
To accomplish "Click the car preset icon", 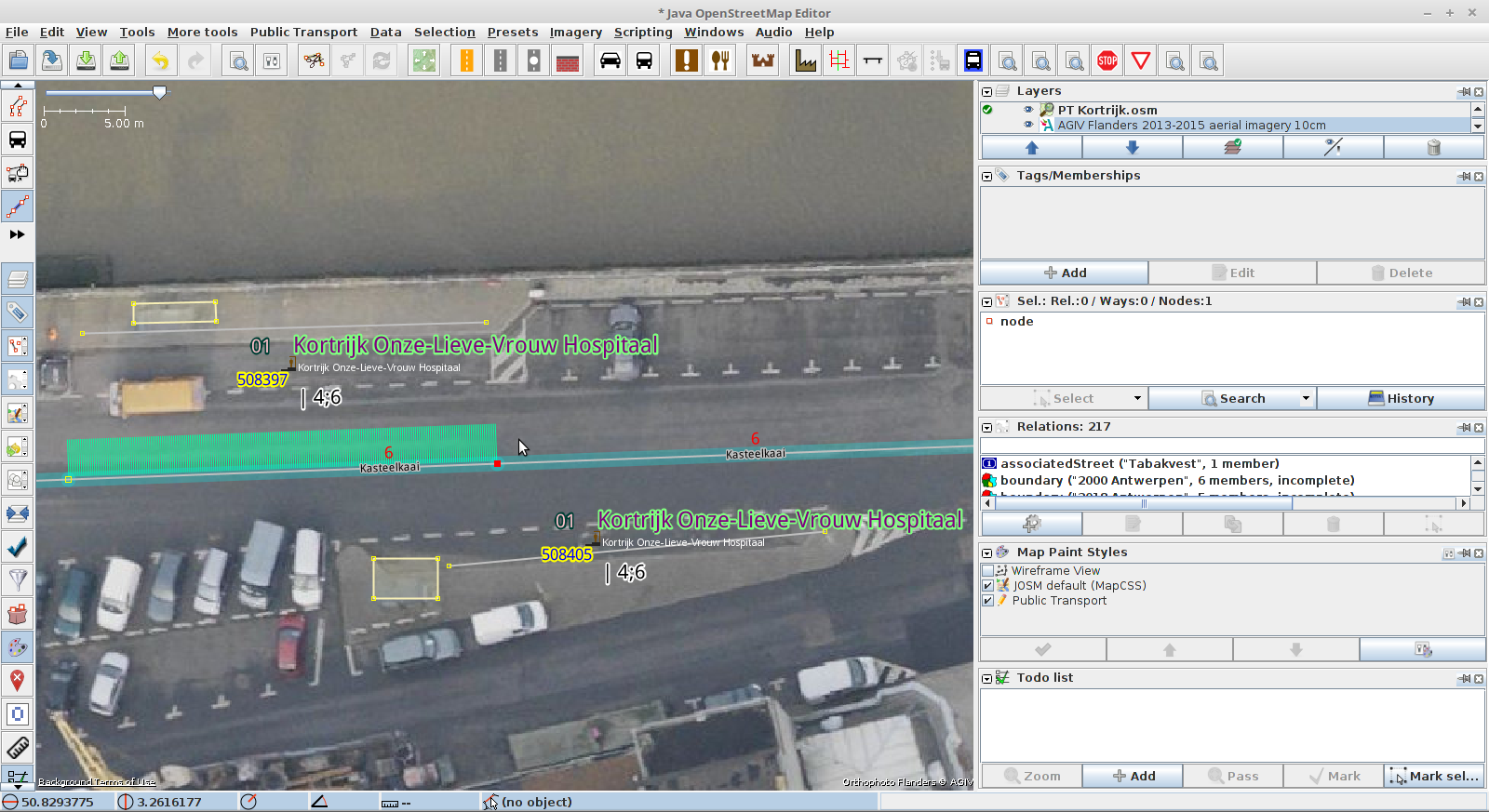I will click(x=610, y=61).
